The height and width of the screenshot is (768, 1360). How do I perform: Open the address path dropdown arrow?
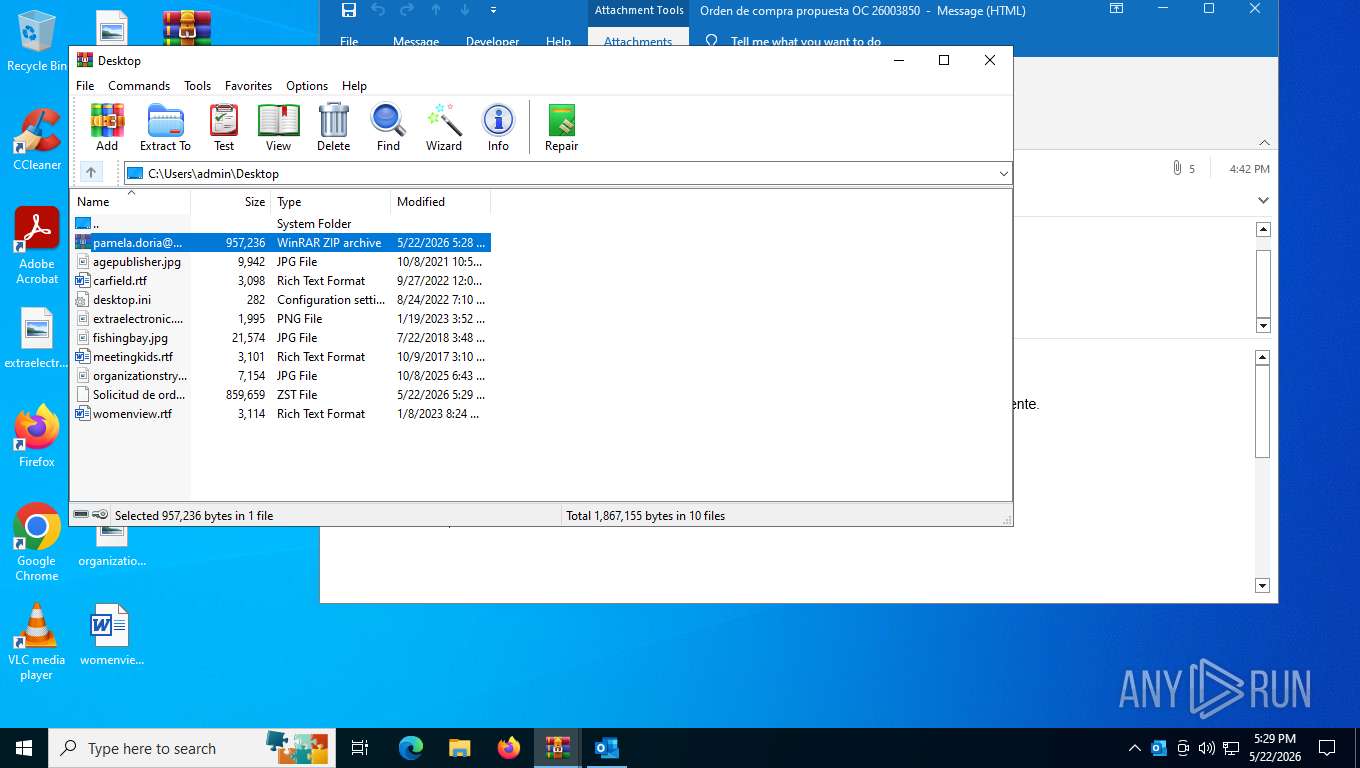pyautogui.click(x=1003, y=174)
